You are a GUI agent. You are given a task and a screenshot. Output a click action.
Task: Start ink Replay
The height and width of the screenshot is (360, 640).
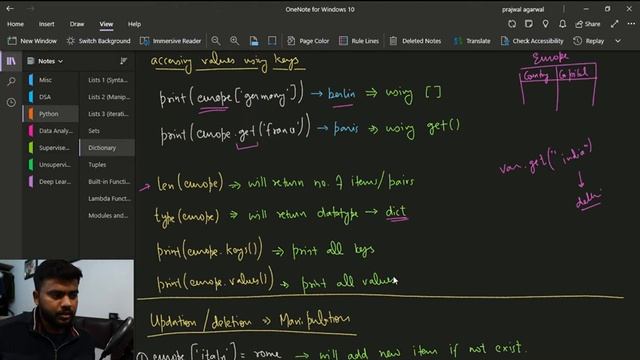click(589, 41)
